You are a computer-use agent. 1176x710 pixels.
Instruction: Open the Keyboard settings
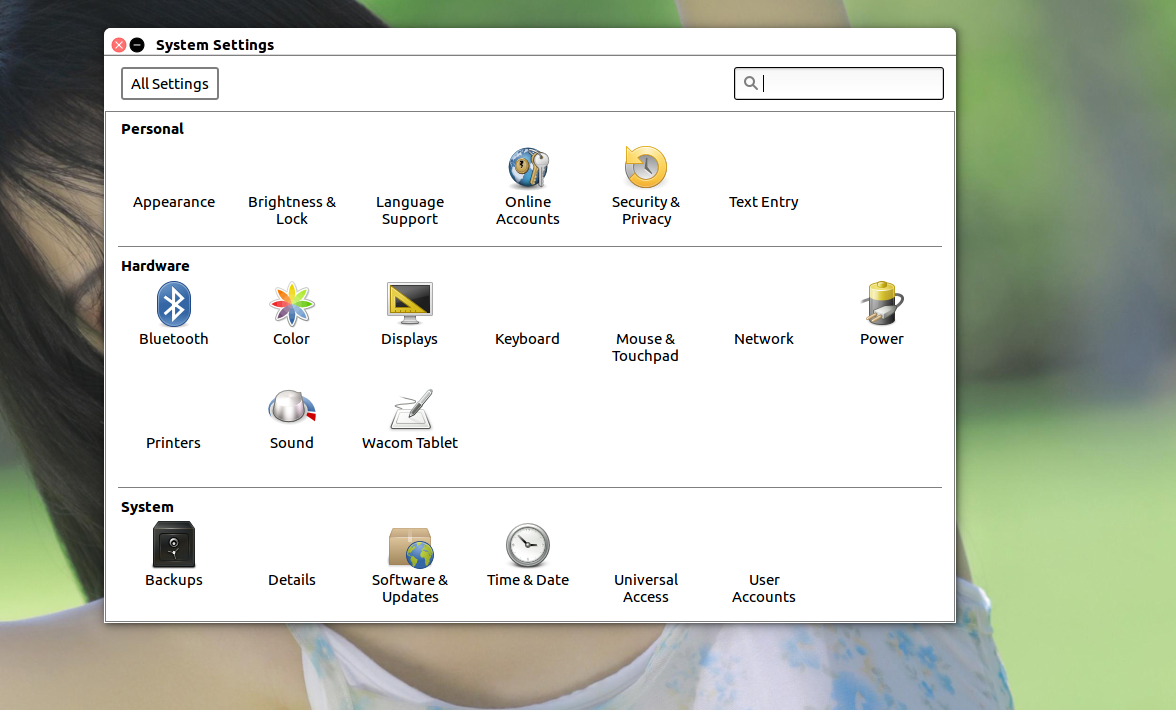527,339
